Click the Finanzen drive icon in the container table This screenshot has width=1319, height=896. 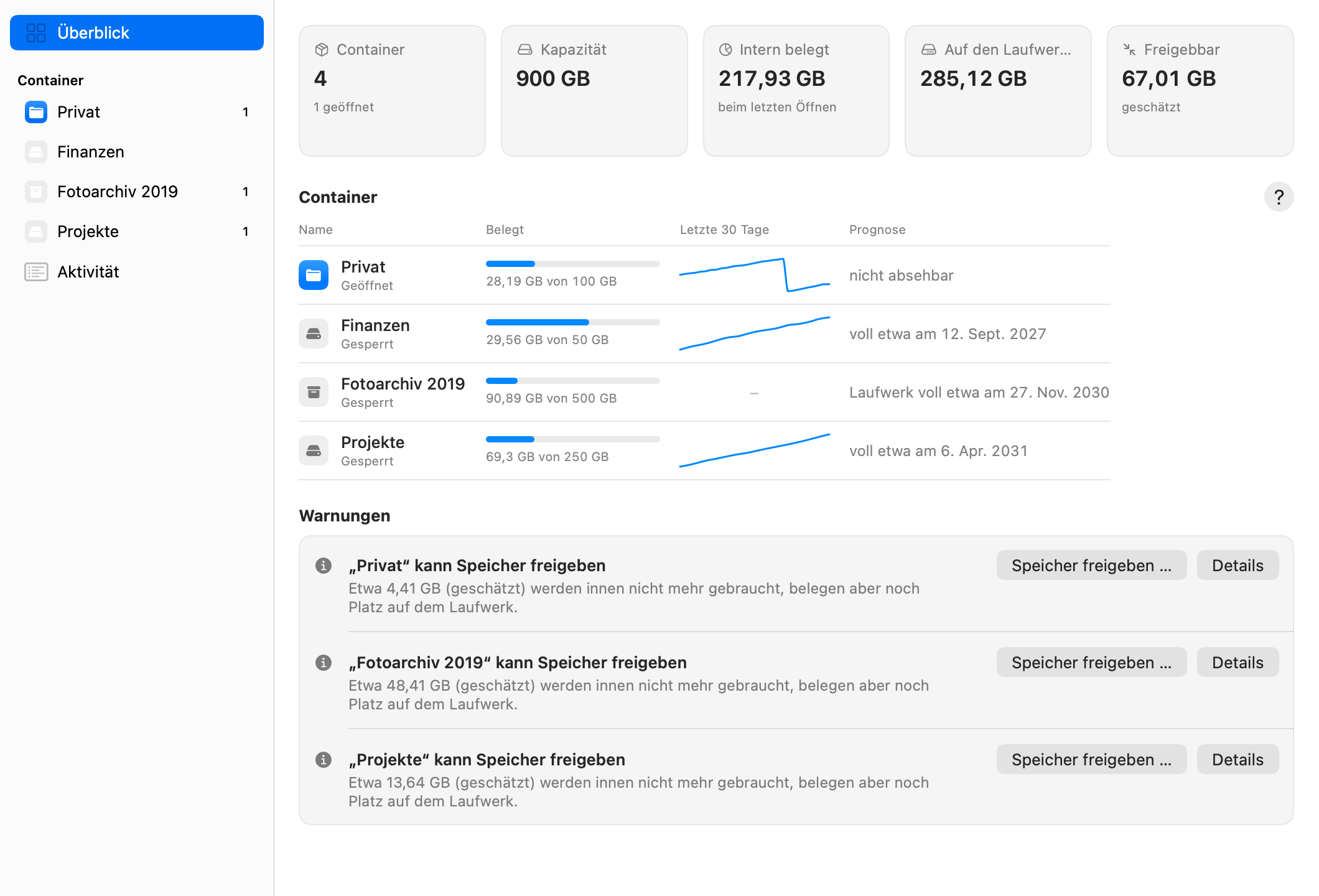[x=314, y=334]
